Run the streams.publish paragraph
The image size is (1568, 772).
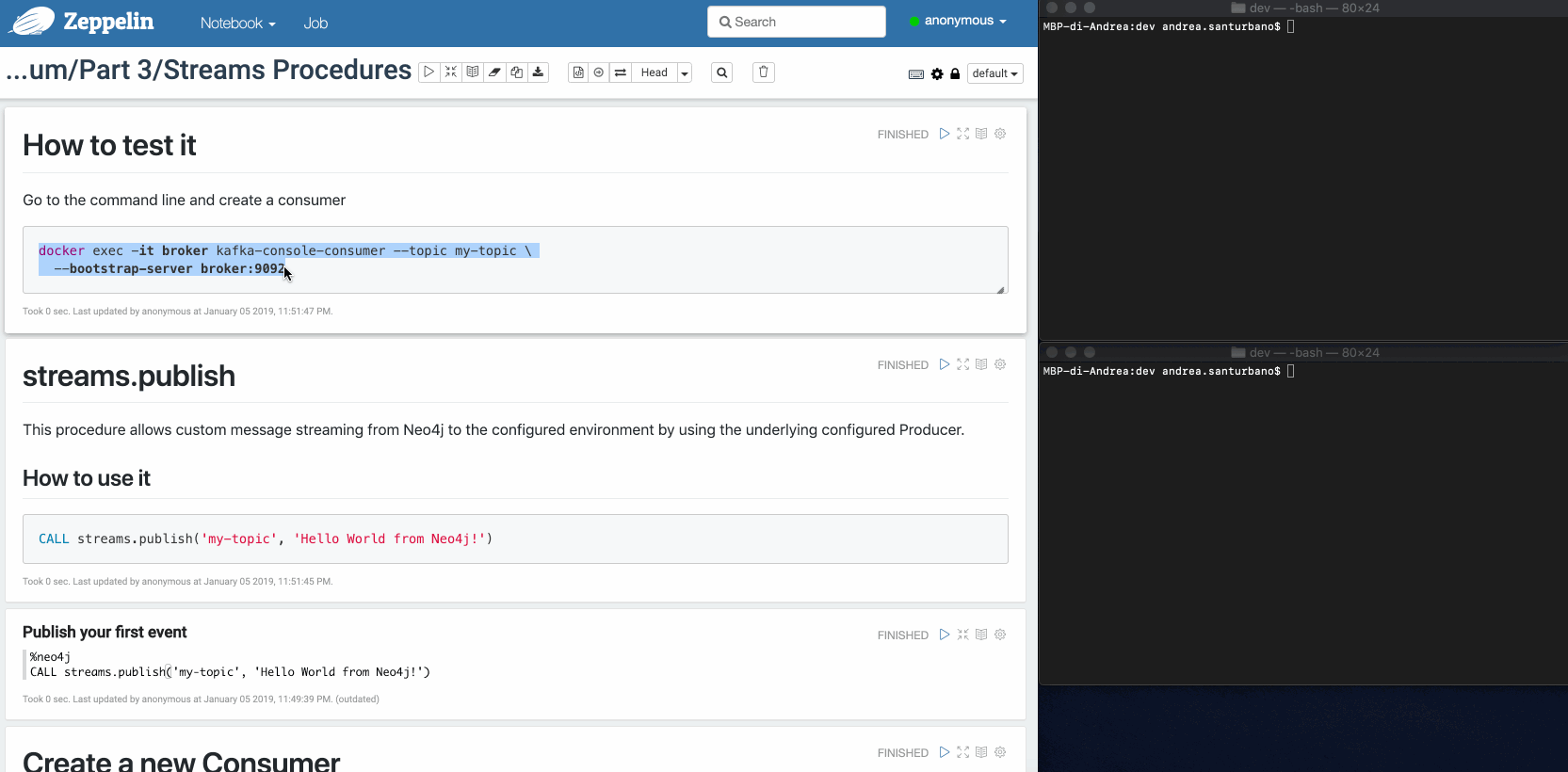[x=945, y=364]
